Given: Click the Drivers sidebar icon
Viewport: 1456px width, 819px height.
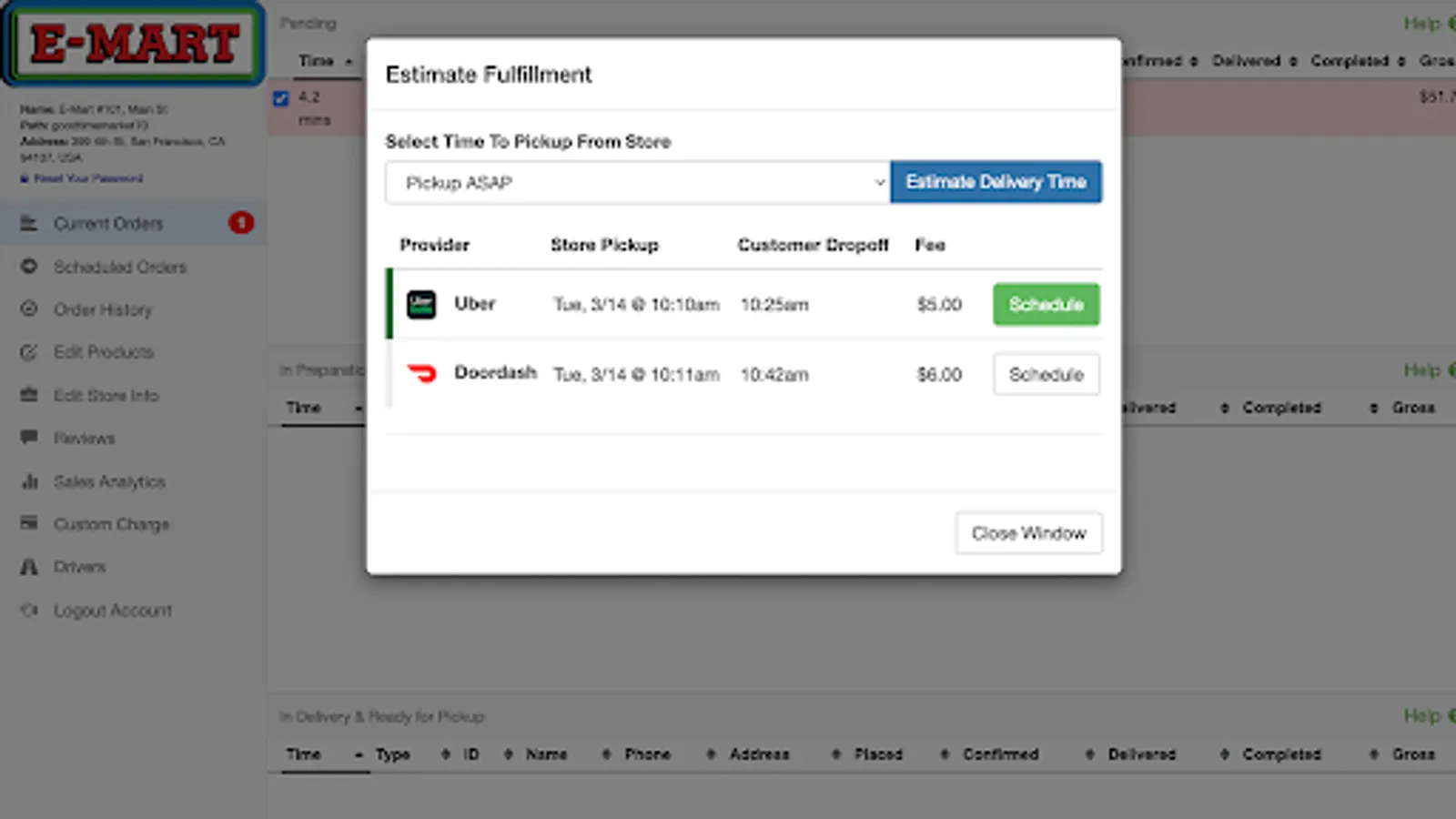Looking at the screenshot, I should point(29,567).
